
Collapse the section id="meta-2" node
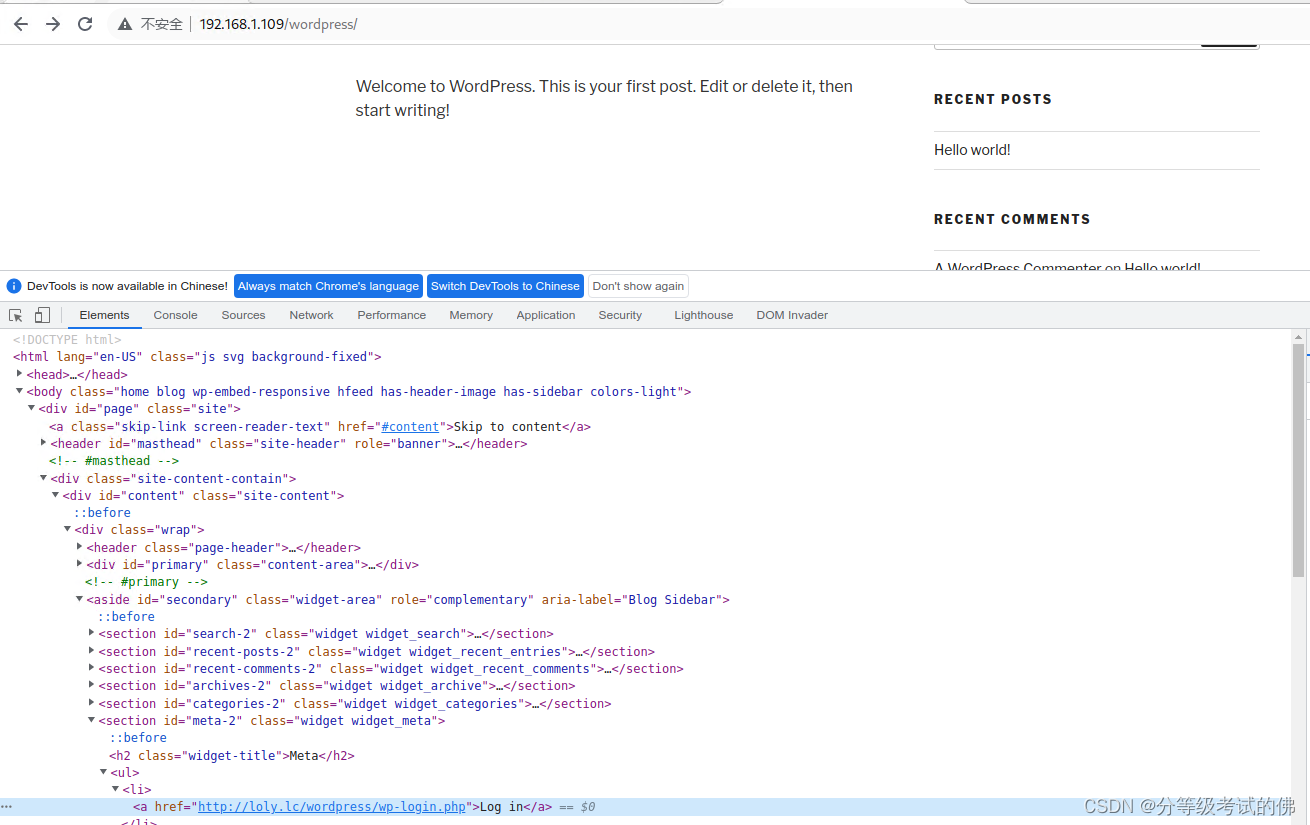coord(92,720)
